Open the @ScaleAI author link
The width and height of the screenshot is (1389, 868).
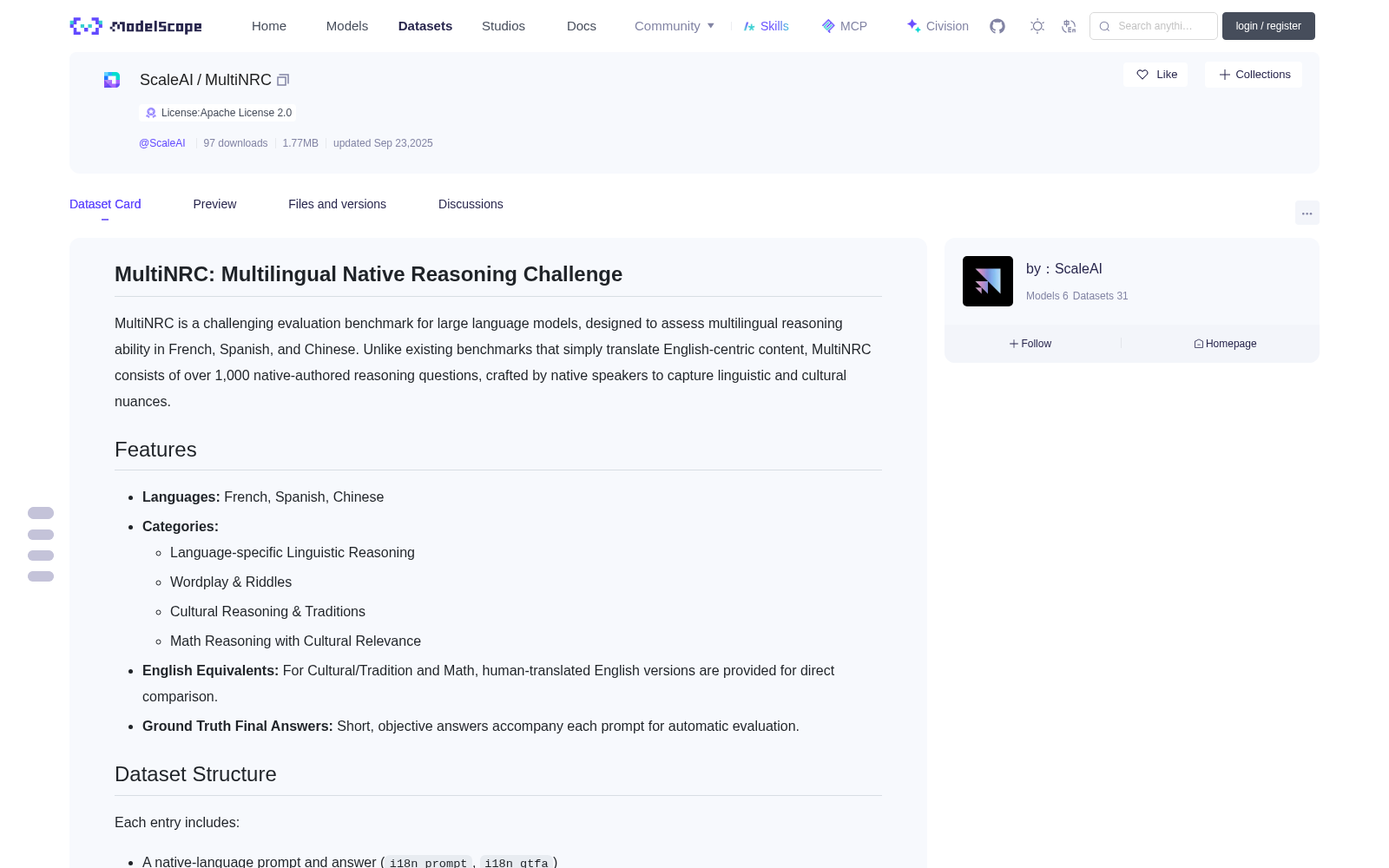162,143
